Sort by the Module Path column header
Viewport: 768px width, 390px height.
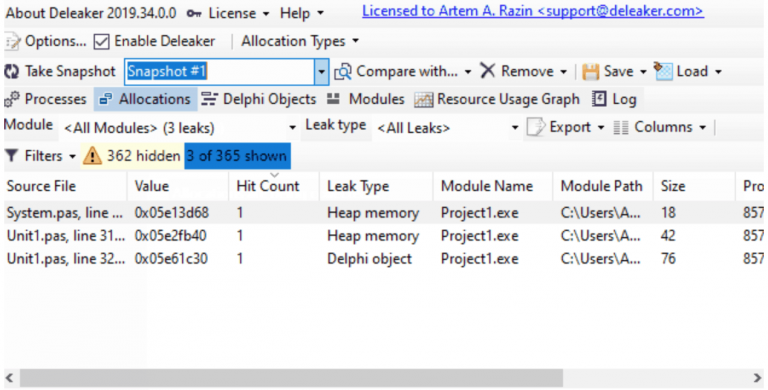pos(603,186)
